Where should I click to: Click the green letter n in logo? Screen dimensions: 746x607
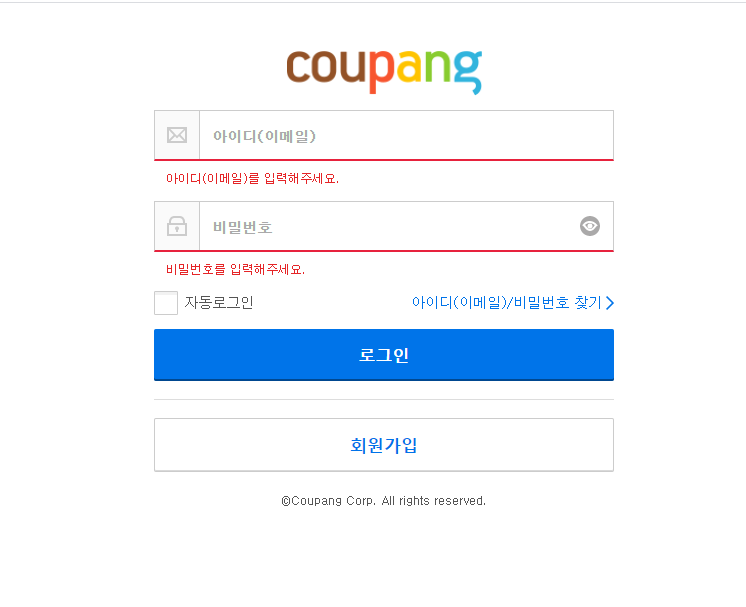point(438,66)
